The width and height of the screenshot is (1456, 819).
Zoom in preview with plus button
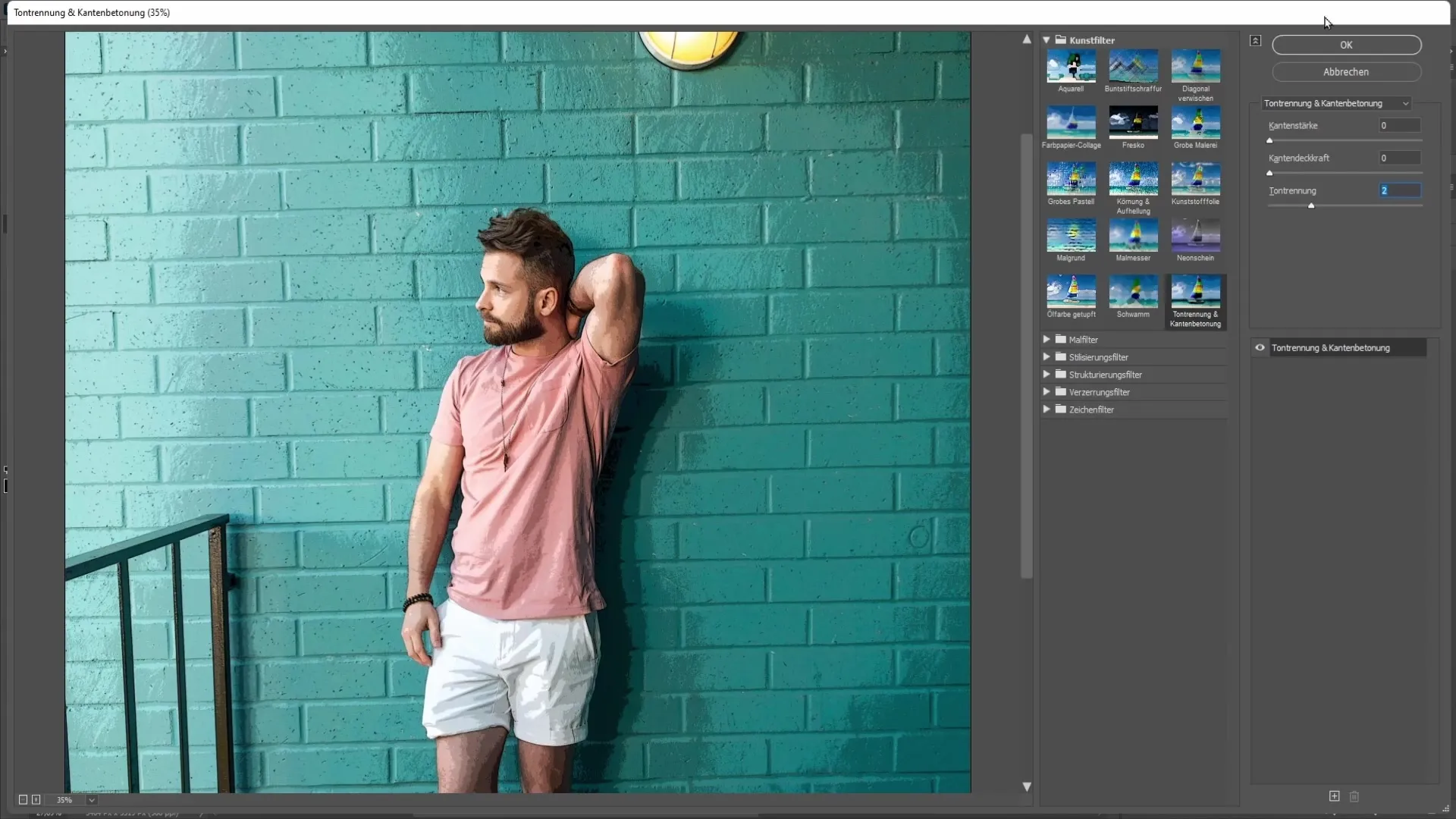[x=36, y=799]
